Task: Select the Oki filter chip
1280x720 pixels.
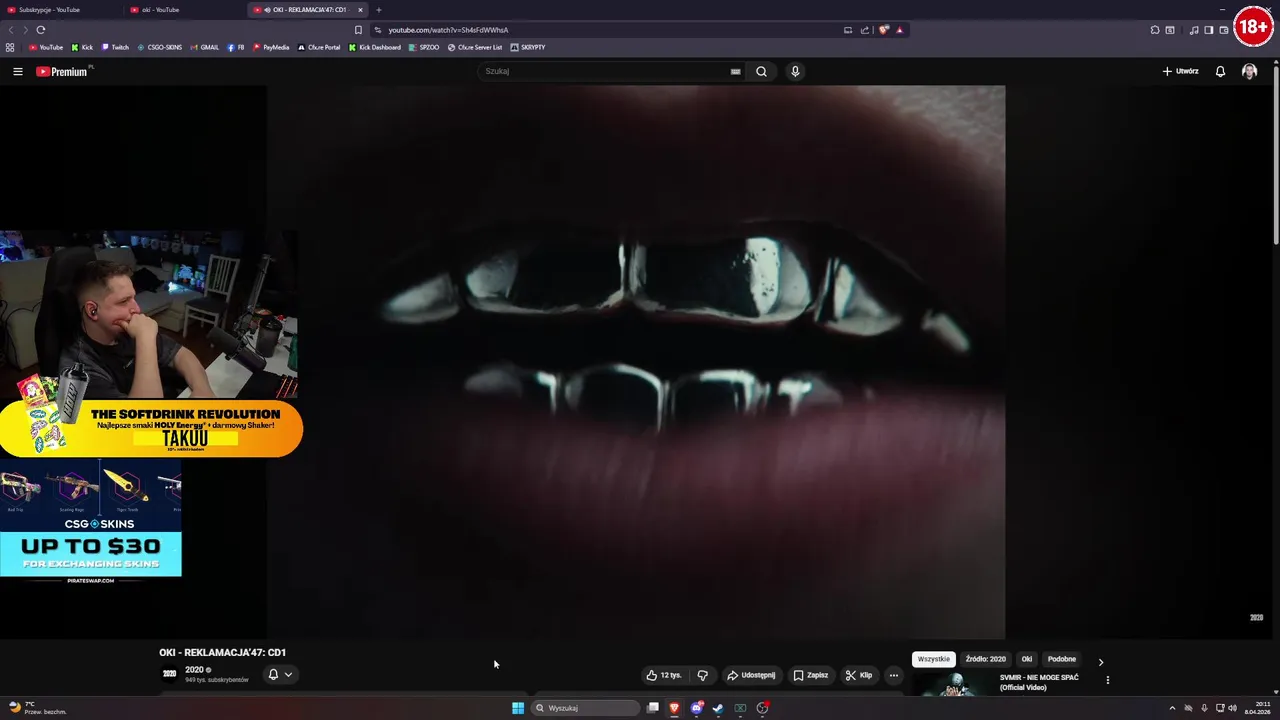Action: point(1026,659)
